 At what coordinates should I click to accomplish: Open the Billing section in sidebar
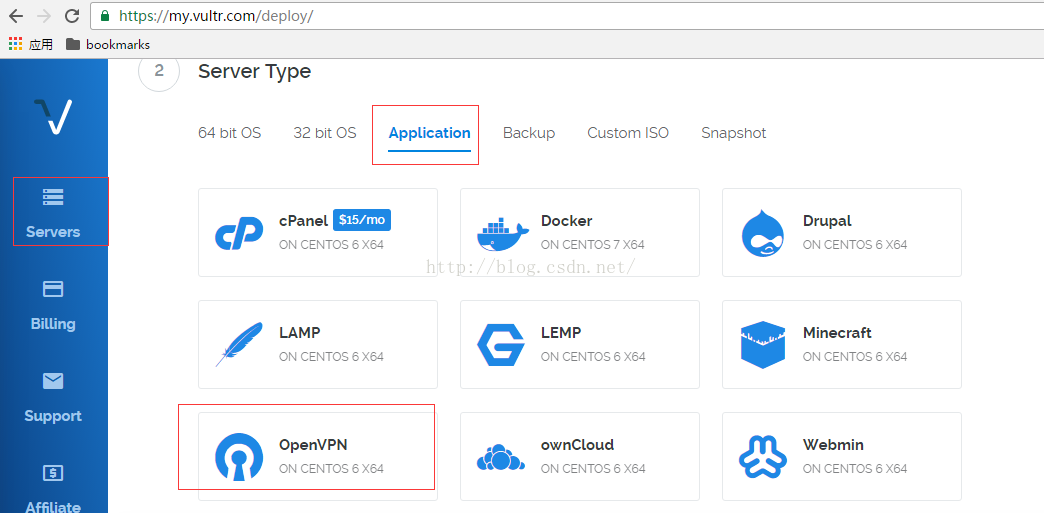53,305
